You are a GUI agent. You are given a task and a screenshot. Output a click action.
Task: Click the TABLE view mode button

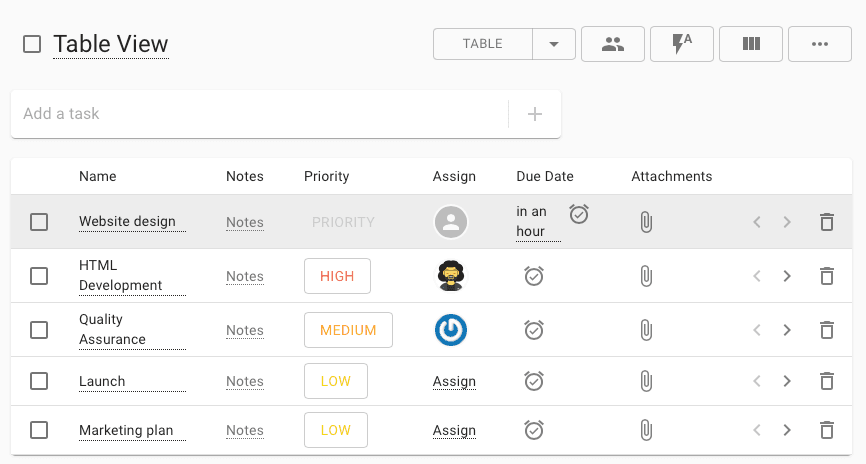pyautogui.click(x=483, y=44)
